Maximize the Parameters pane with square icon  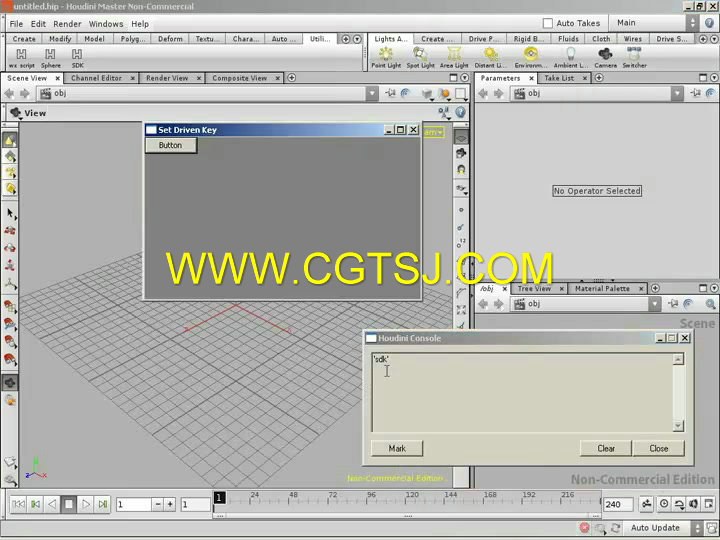(703, 78)
